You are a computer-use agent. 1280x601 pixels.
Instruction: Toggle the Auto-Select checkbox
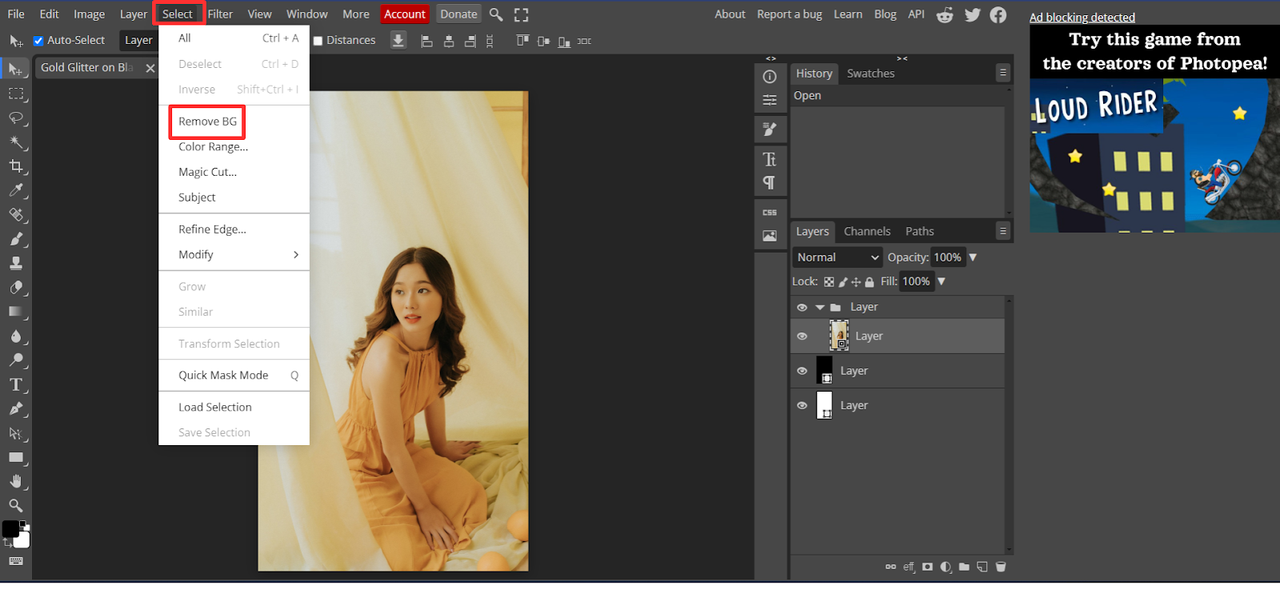(38, 41)
